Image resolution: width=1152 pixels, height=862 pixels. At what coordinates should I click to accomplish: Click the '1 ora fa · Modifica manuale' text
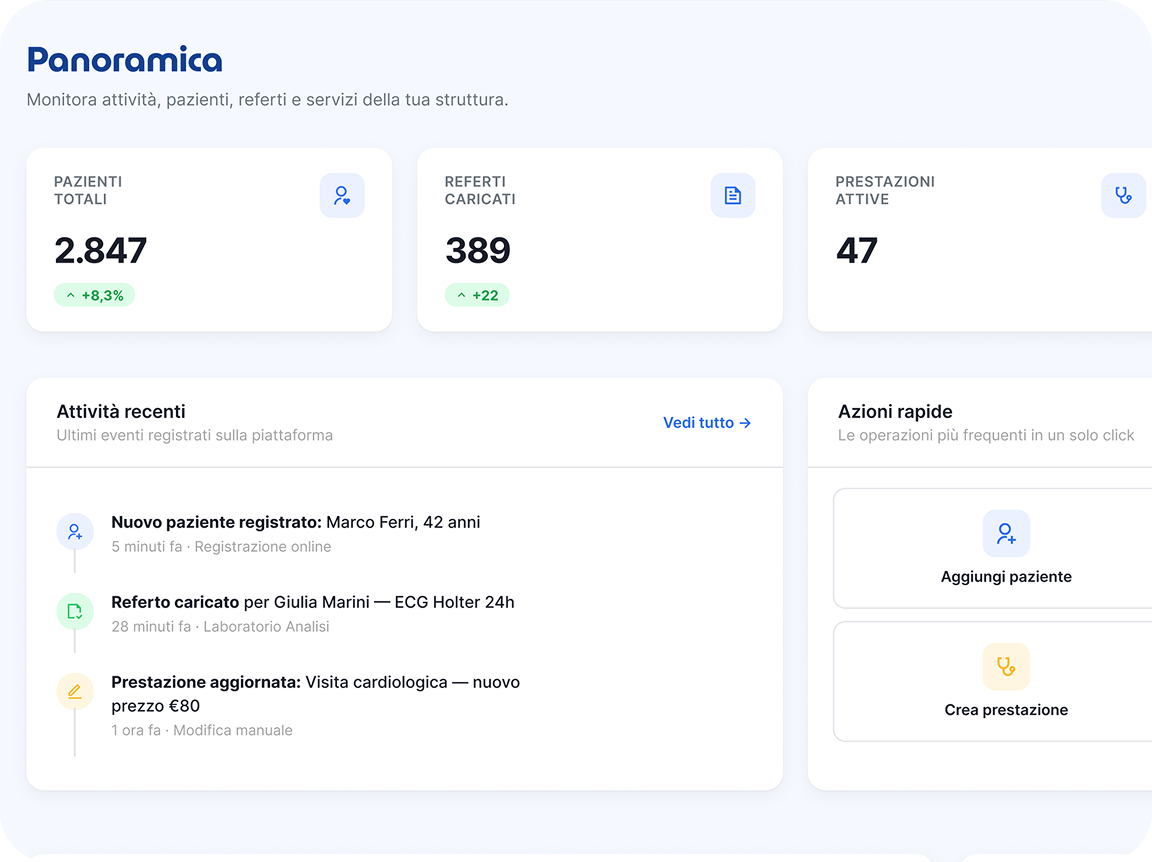[202, 730]
